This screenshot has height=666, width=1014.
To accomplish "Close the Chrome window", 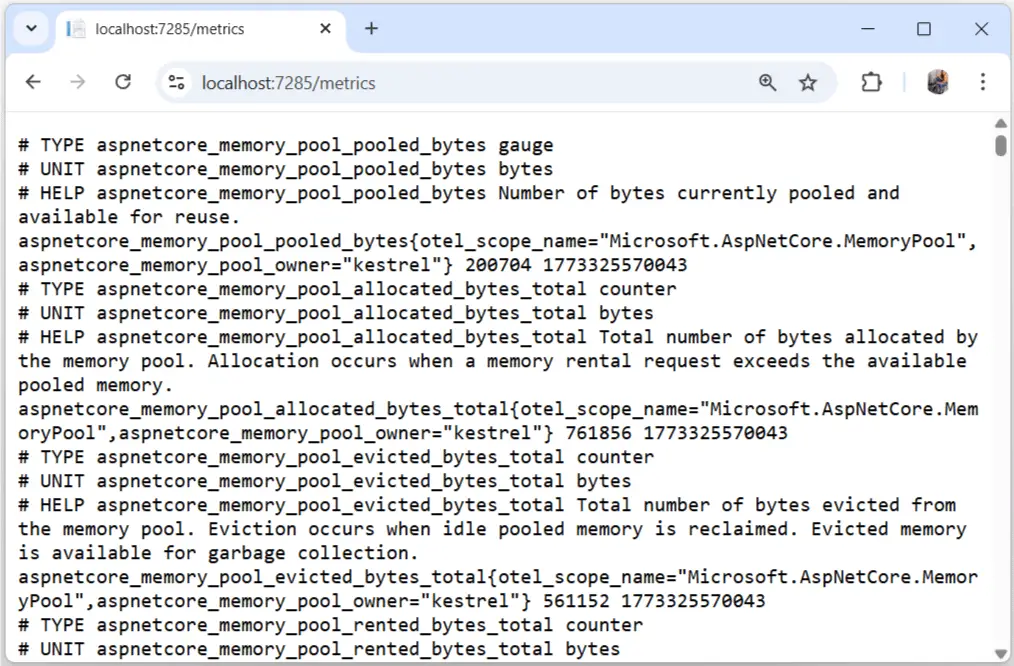I will tap(981, 29).
